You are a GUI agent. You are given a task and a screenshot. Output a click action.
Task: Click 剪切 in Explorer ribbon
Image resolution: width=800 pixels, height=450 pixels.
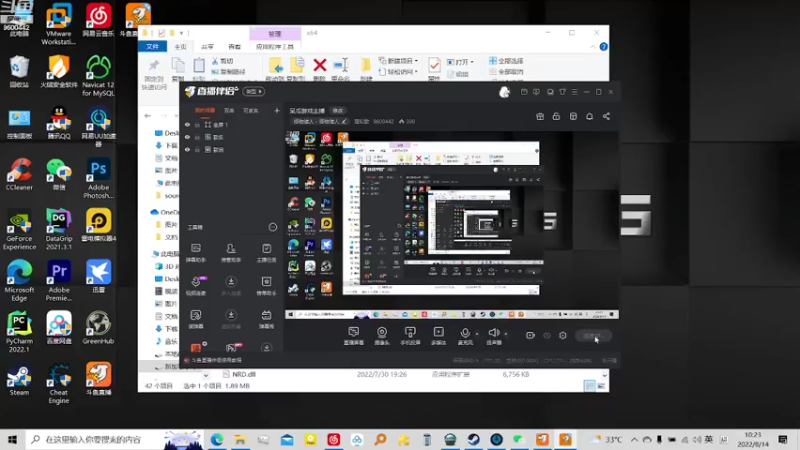tap(222, 61)
